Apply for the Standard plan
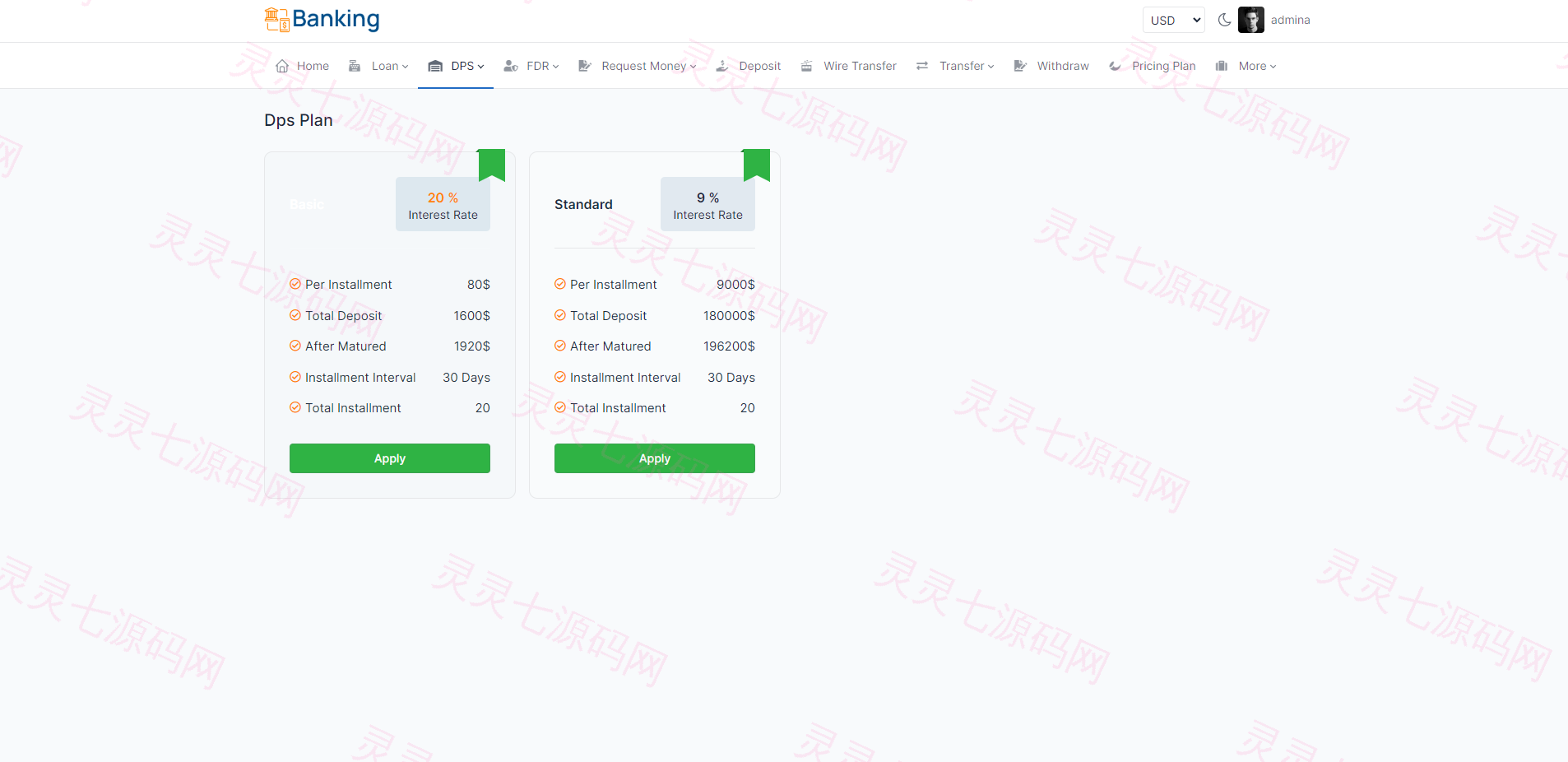Image resolution: width=1568 pixels, height=762 pixels. click(x=655, y=458)
